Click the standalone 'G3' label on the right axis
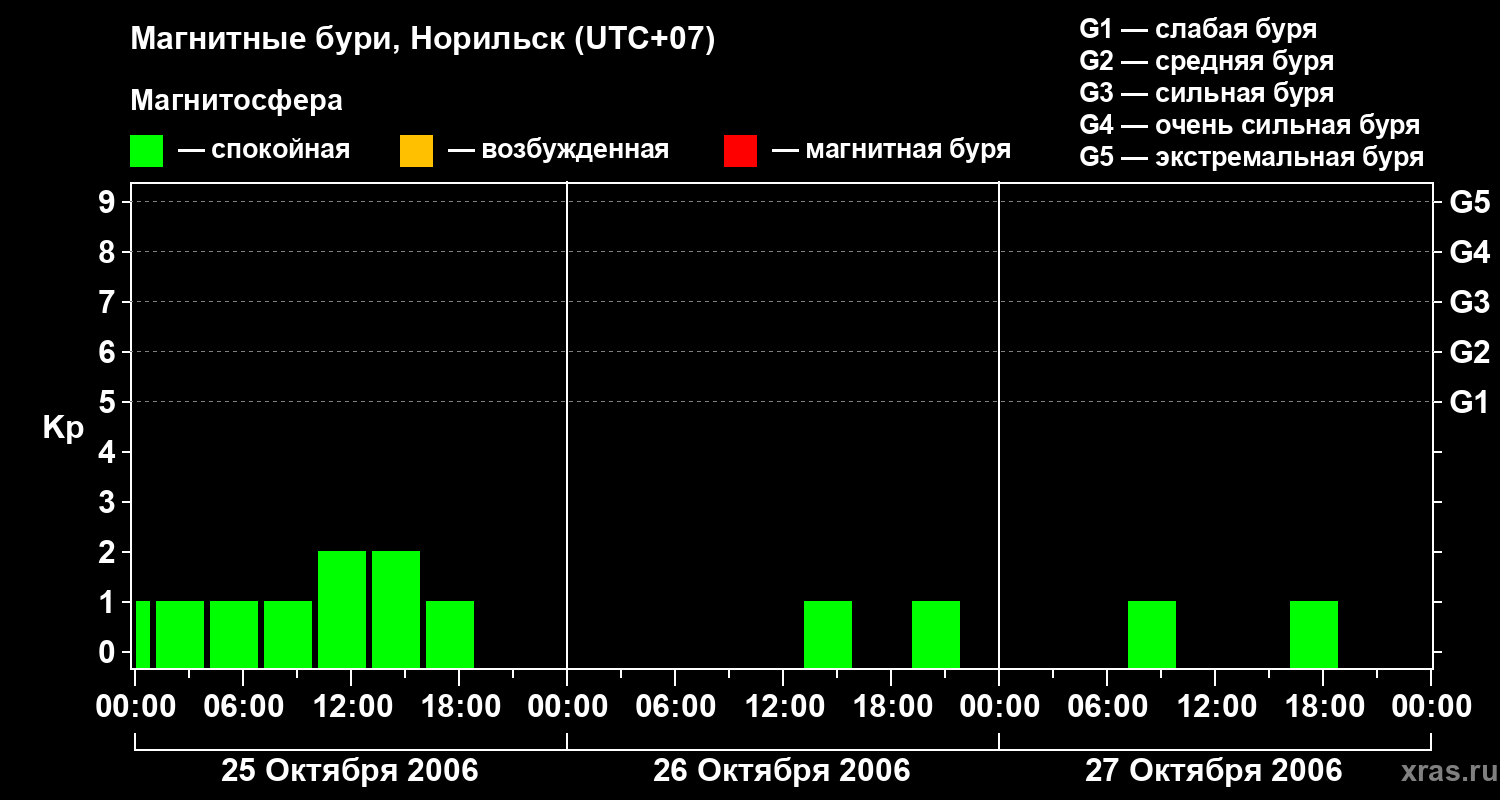Image resolution: width=1500 pixels, height=800 pixels. 1469,302
